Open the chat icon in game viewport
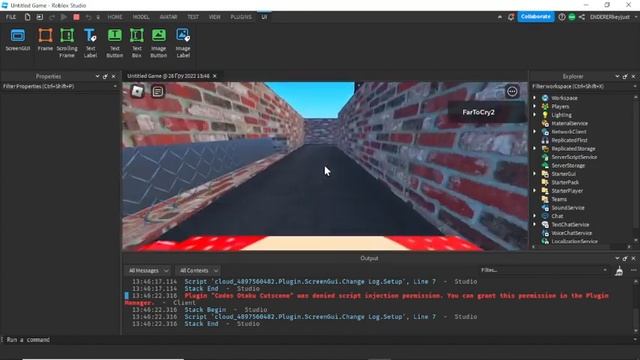 tap(158, 91)
